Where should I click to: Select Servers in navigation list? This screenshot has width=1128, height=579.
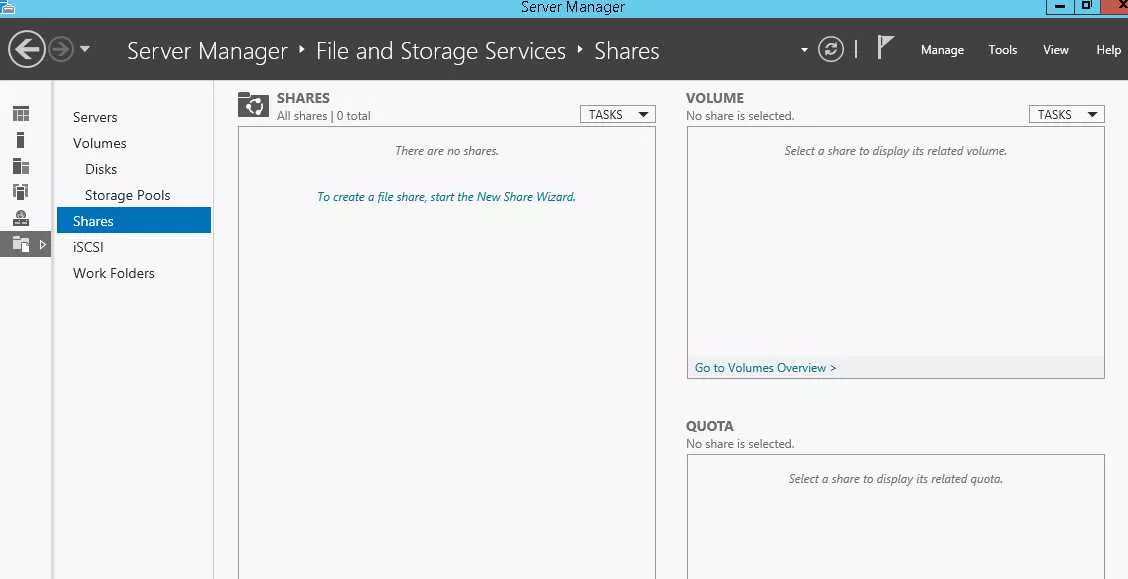95,117
